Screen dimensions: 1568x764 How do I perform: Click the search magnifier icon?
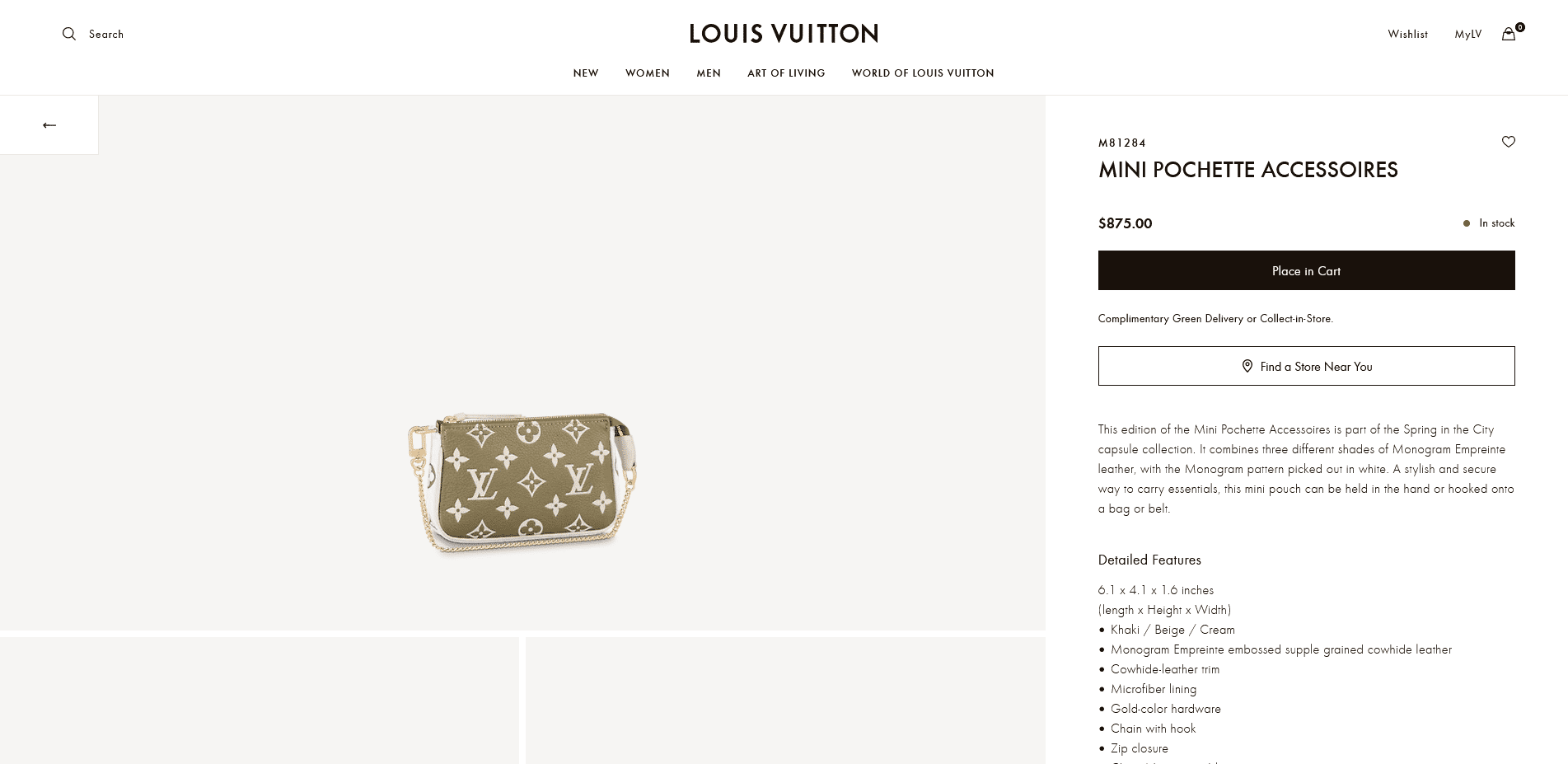click(69, 34)
